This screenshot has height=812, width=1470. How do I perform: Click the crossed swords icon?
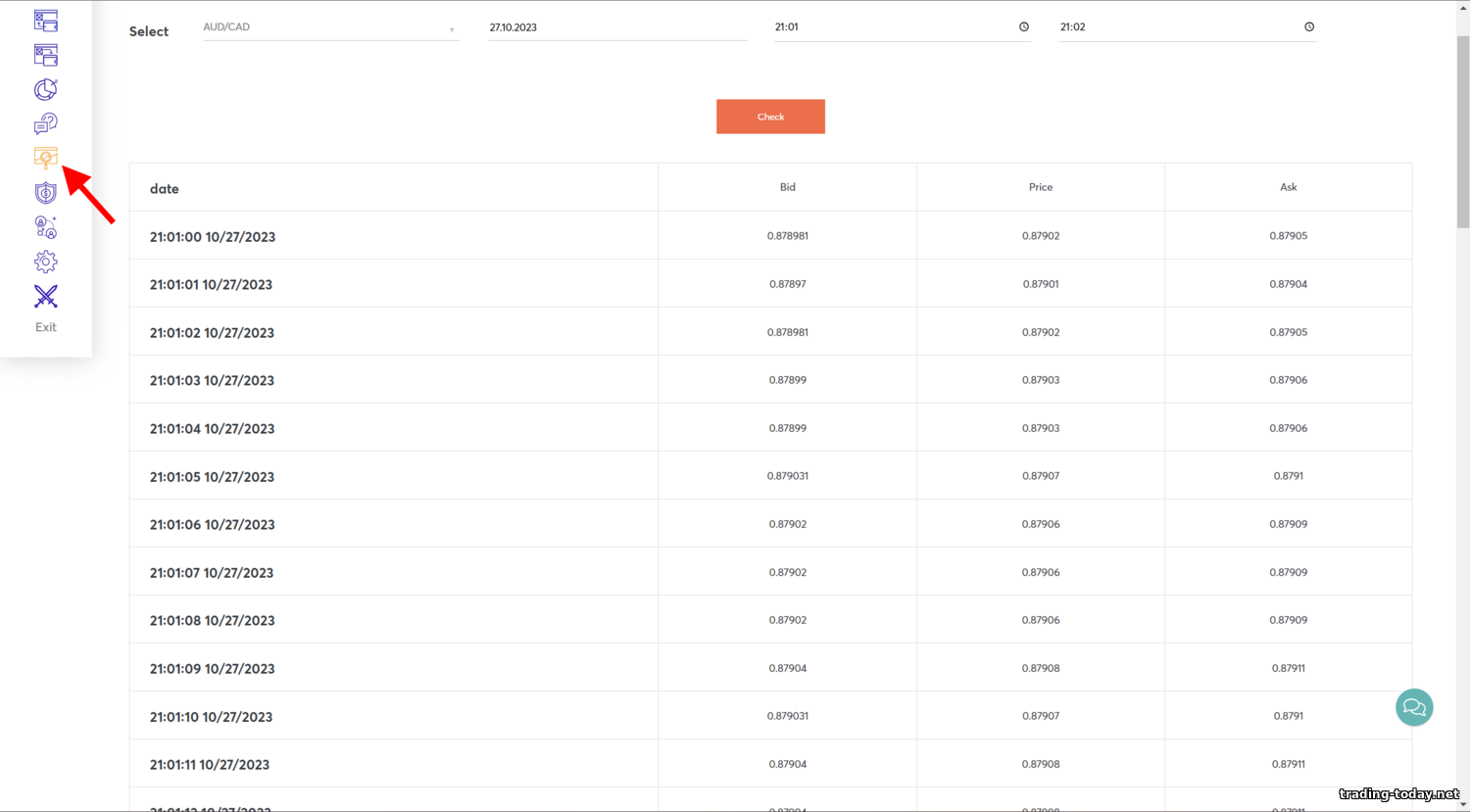click(x=45, y=296)
